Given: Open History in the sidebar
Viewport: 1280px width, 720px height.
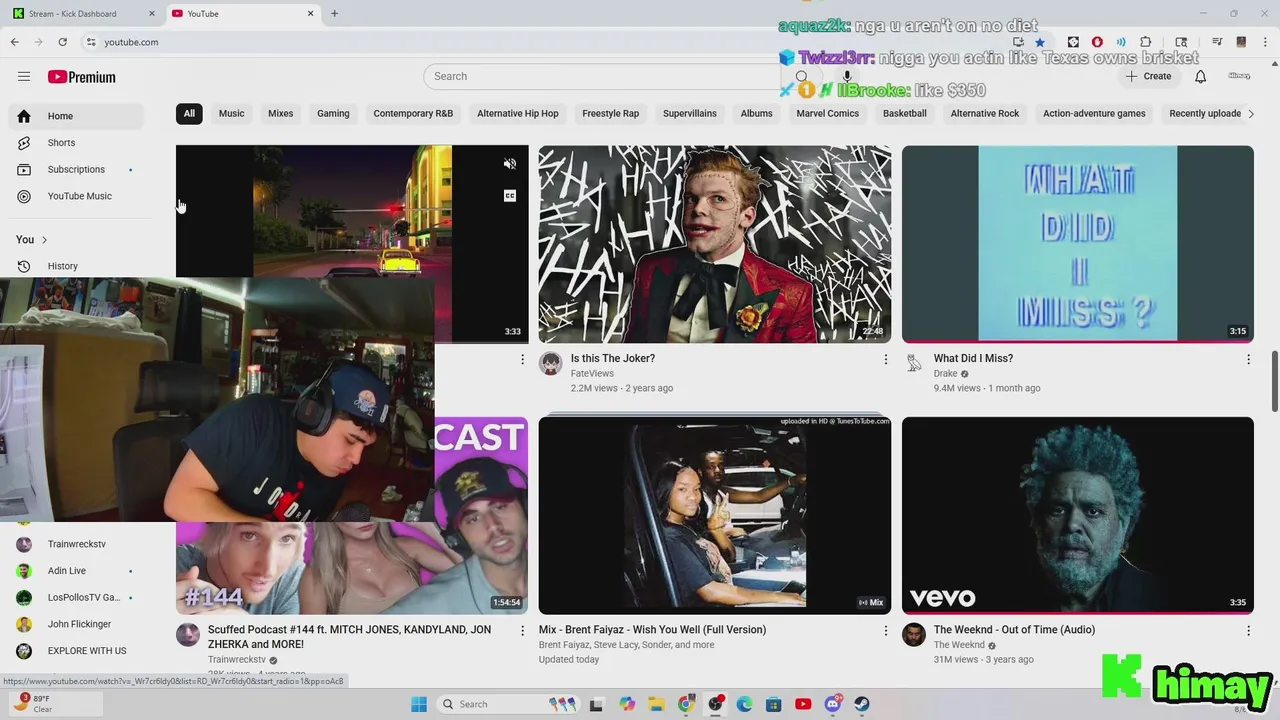Looking at the screenshot, I should 76,266.
